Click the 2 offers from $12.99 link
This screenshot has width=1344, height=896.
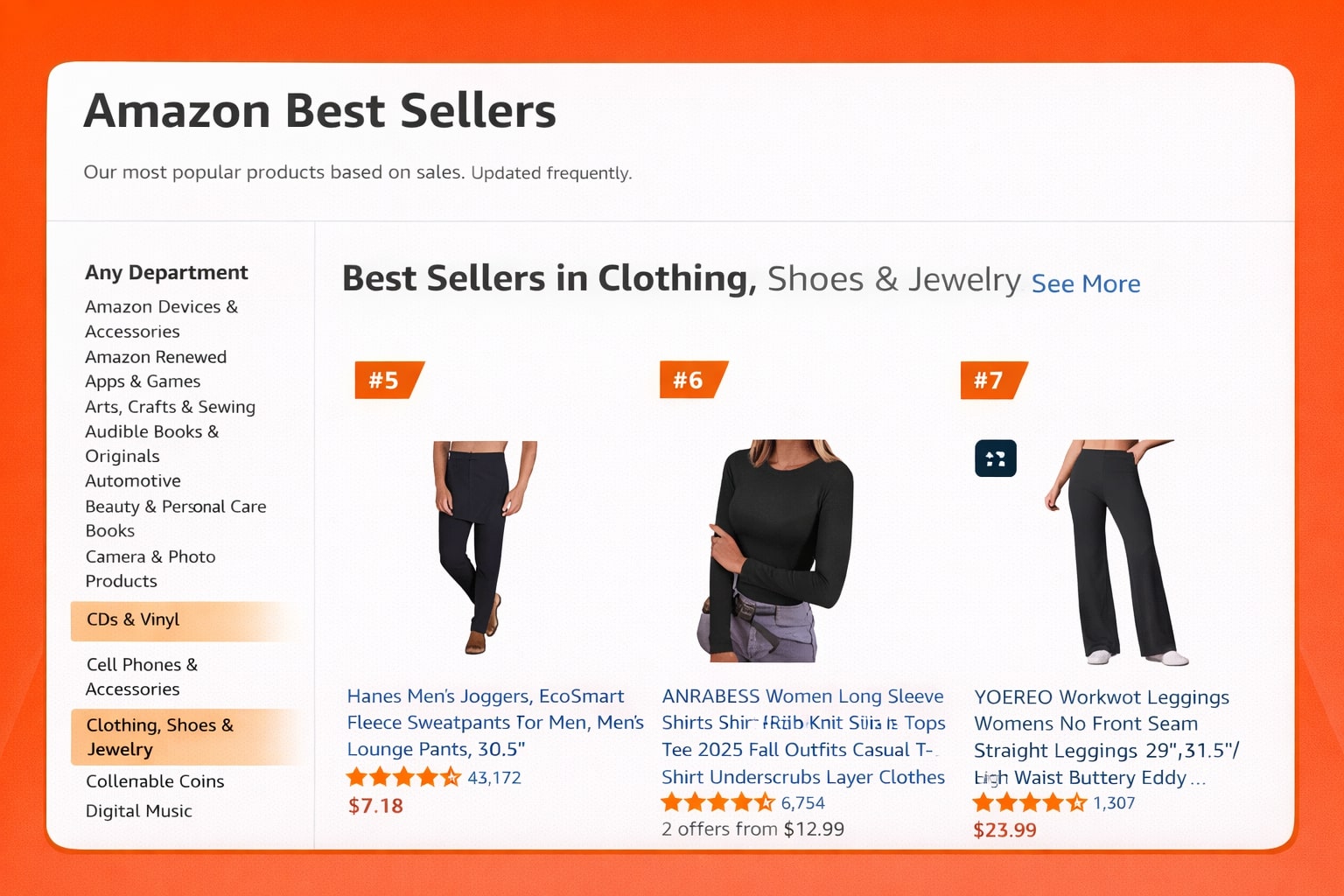coord(752,828)
